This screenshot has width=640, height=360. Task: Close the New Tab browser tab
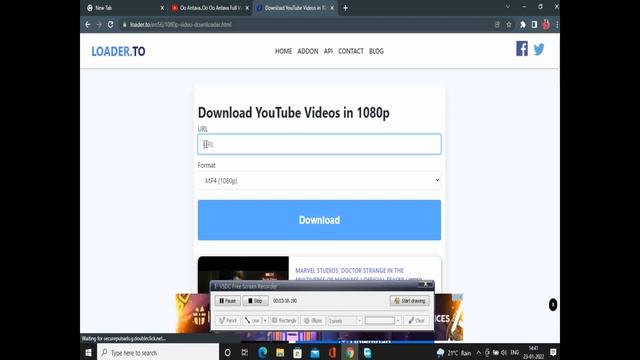(162, 8)
